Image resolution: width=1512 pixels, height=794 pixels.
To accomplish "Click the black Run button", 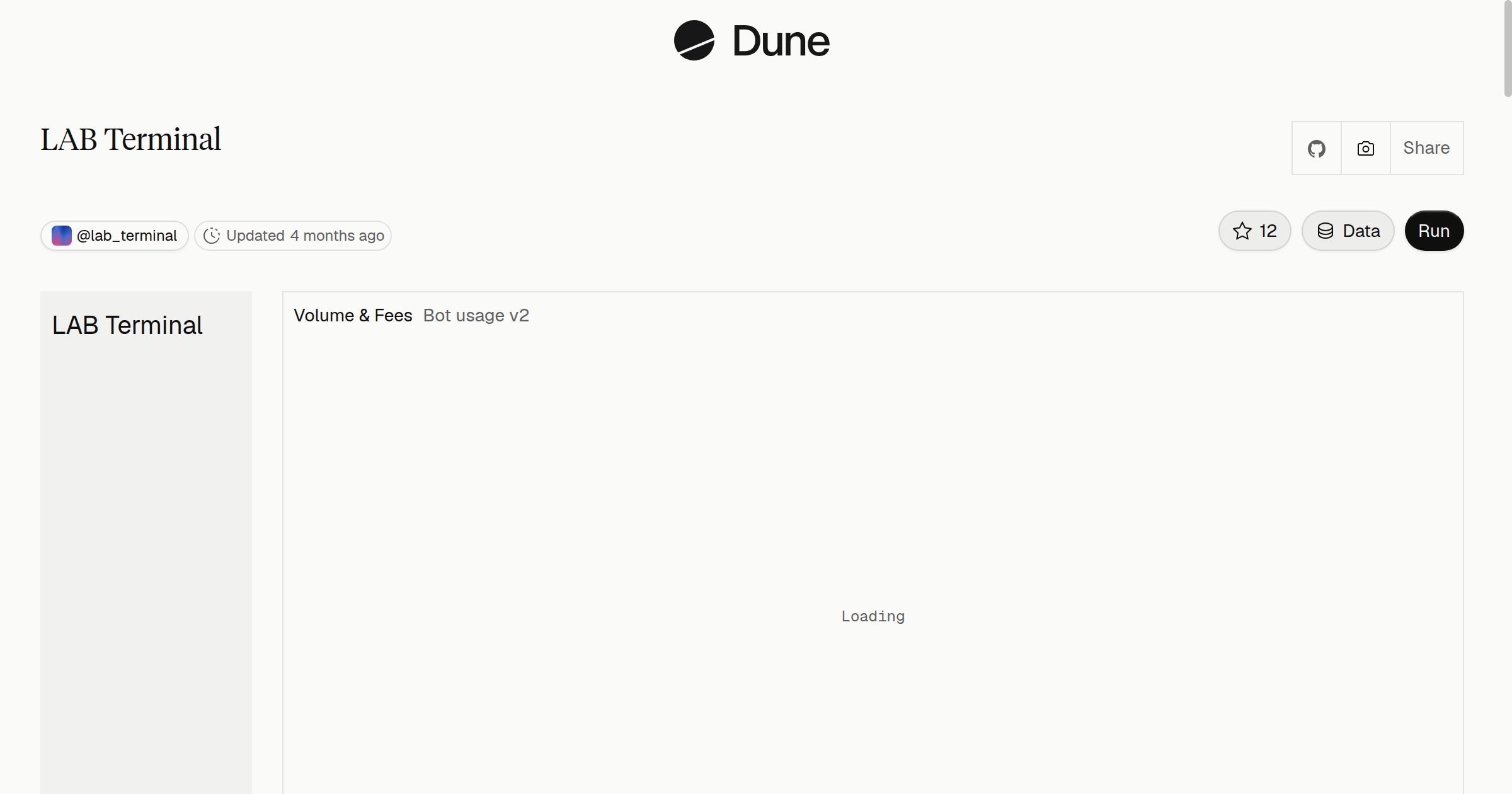I will point(1435,231).
